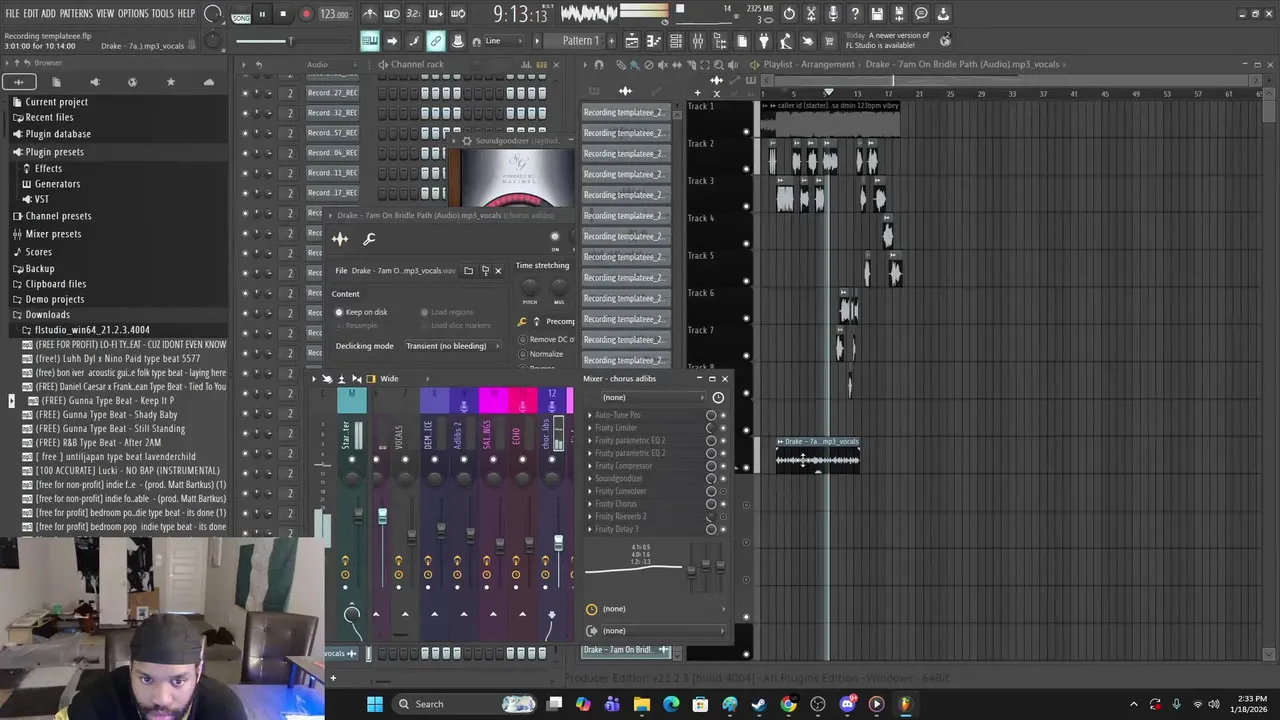This screenshot has height=720, width=1280.
Task: Open the Declicking mode dropdown
Action: pyautogui.click(x=452, y=346)
